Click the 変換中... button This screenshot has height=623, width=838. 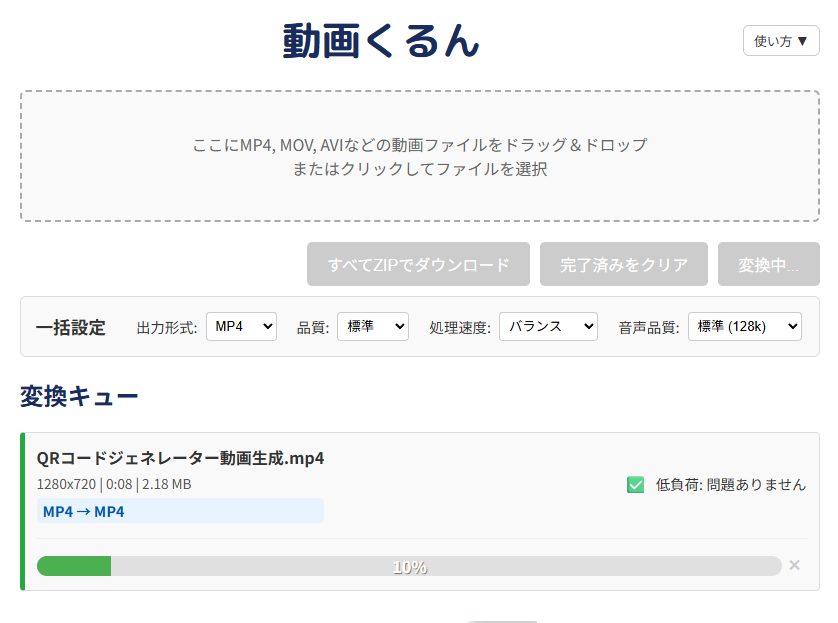point(769,264)
